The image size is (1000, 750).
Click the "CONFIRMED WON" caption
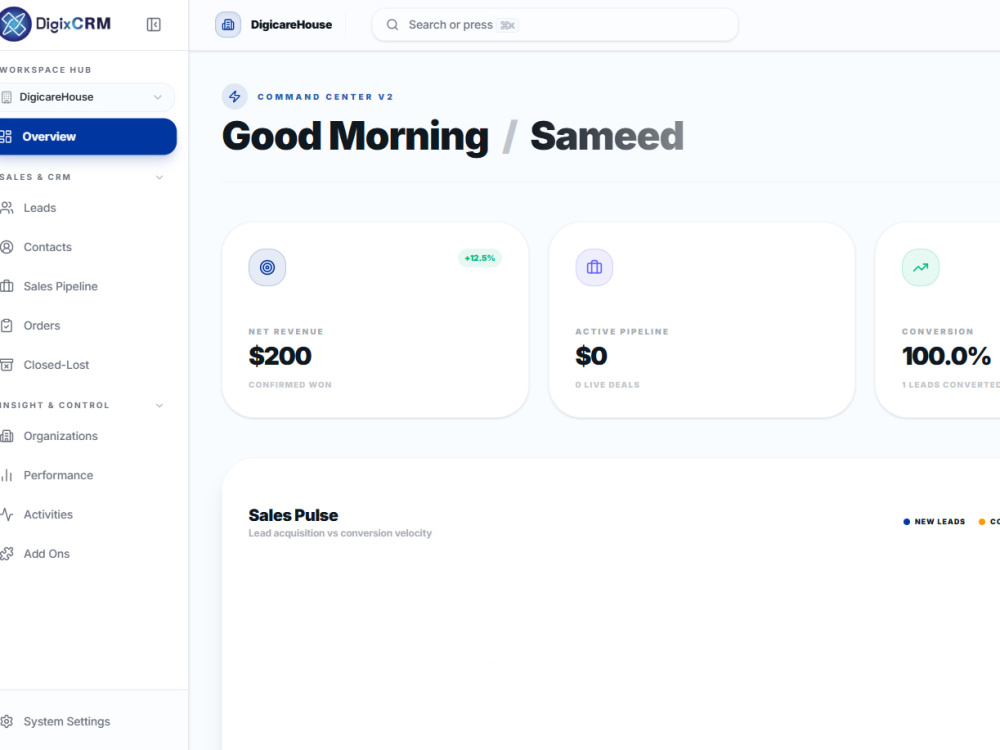coord(290,385)
